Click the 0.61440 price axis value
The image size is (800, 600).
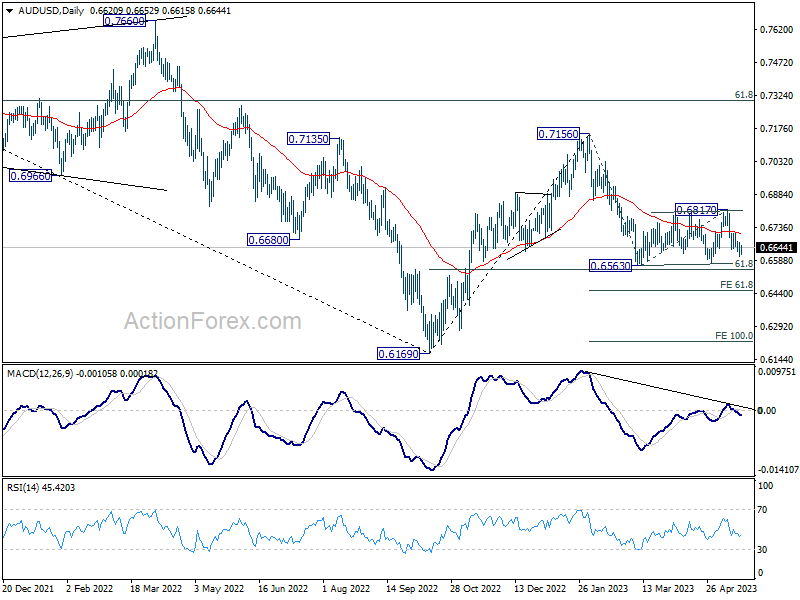777,360
